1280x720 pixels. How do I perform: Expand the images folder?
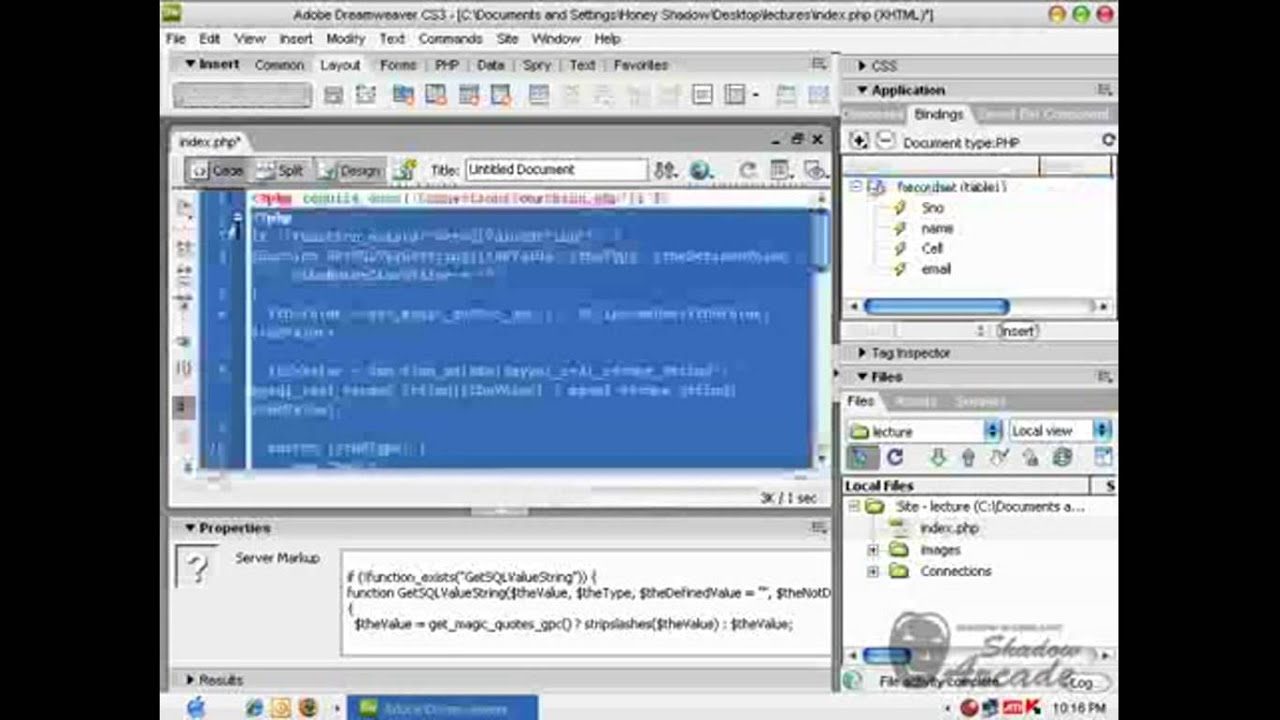click(873, 550)
